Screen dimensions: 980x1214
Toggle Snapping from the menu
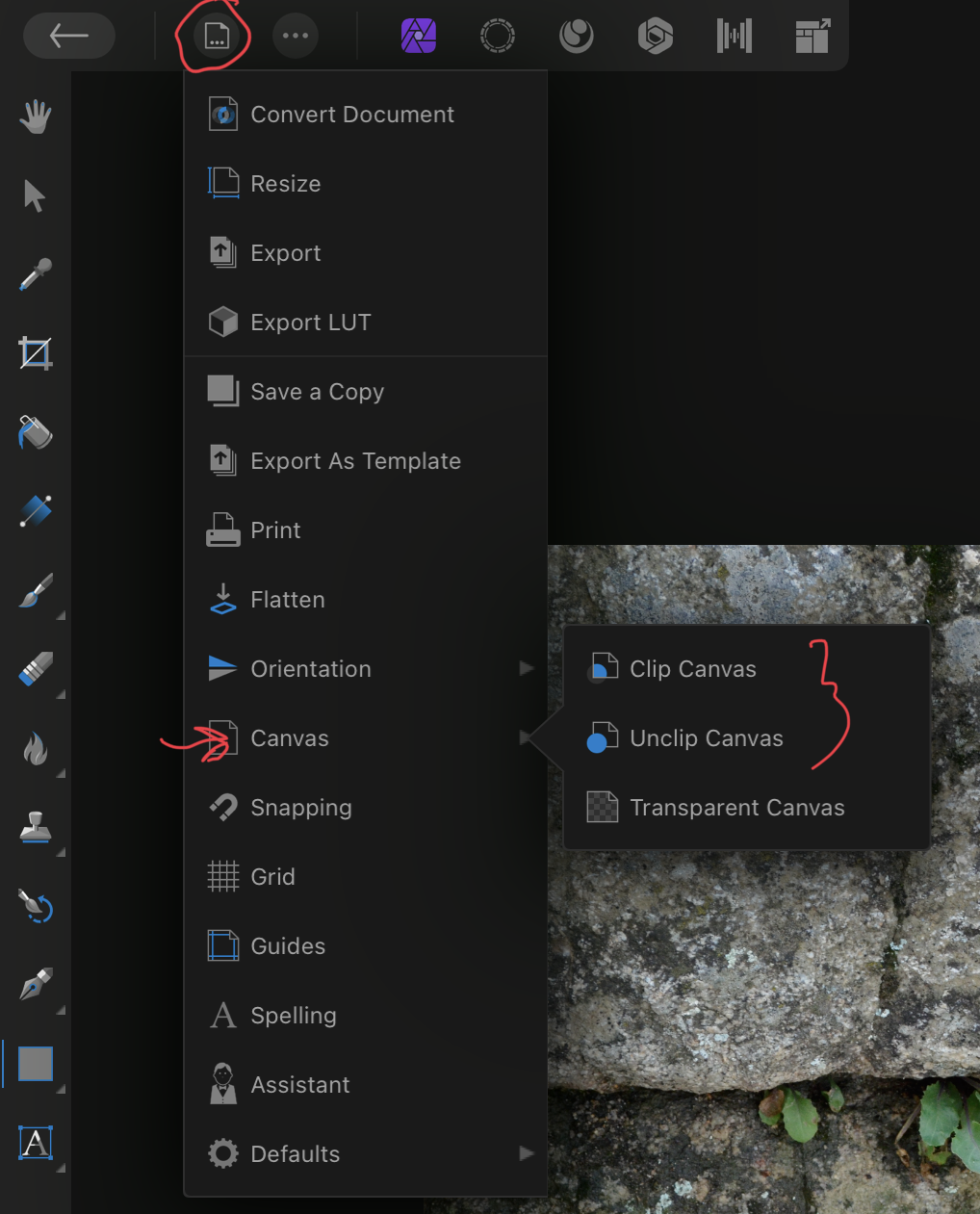[x=300, y=808]
